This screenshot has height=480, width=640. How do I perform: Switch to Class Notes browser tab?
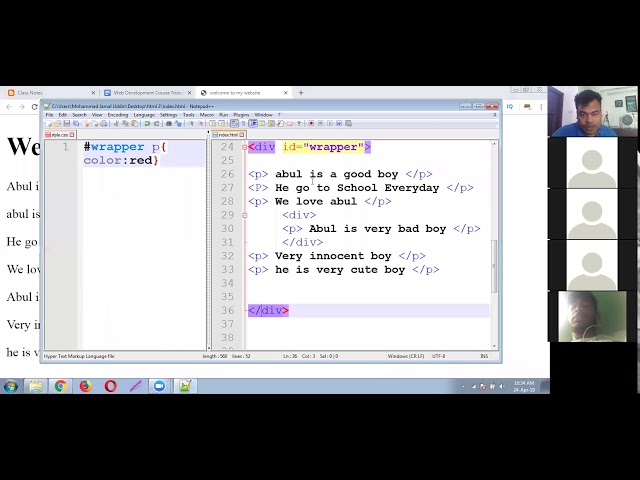(x=51, y=93)
